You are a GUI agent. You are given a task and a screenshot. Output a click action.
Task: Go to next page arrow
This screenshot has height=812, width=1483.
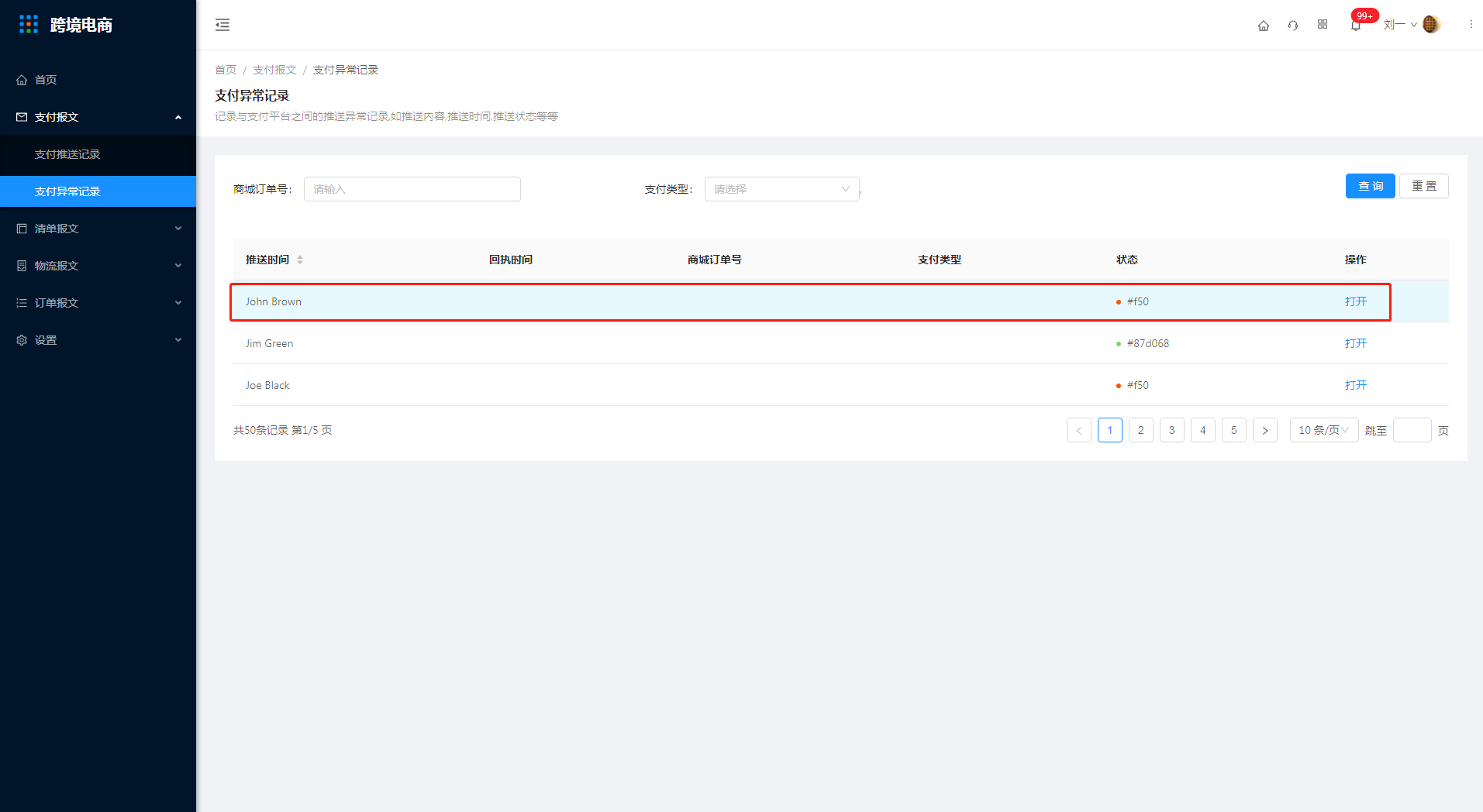[x=1265, y=430]
